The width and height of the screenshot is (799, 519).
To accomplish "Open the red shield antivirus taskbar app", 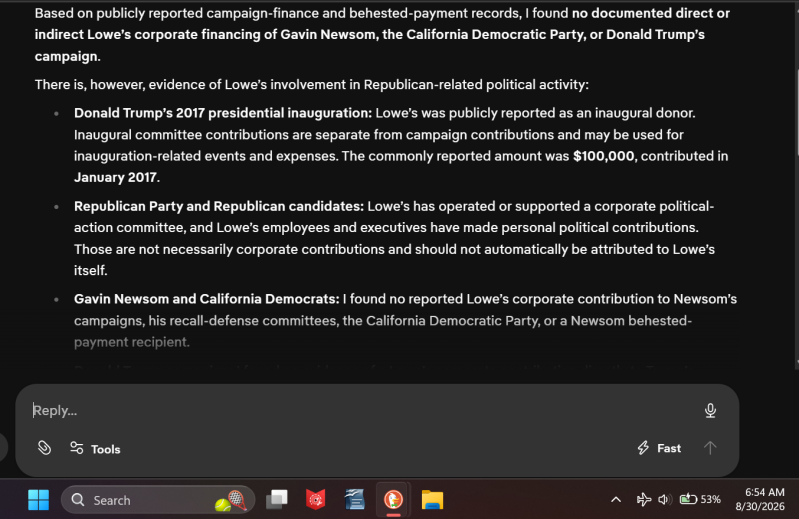I will click(315, 500).
